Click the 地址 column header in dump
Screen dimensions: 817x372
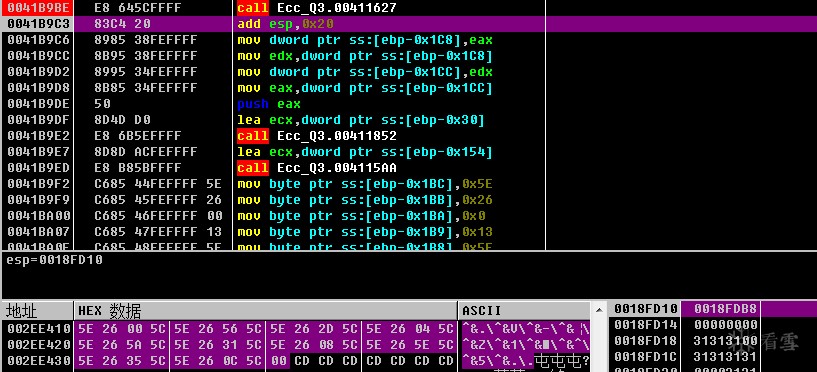coord(38,311)
